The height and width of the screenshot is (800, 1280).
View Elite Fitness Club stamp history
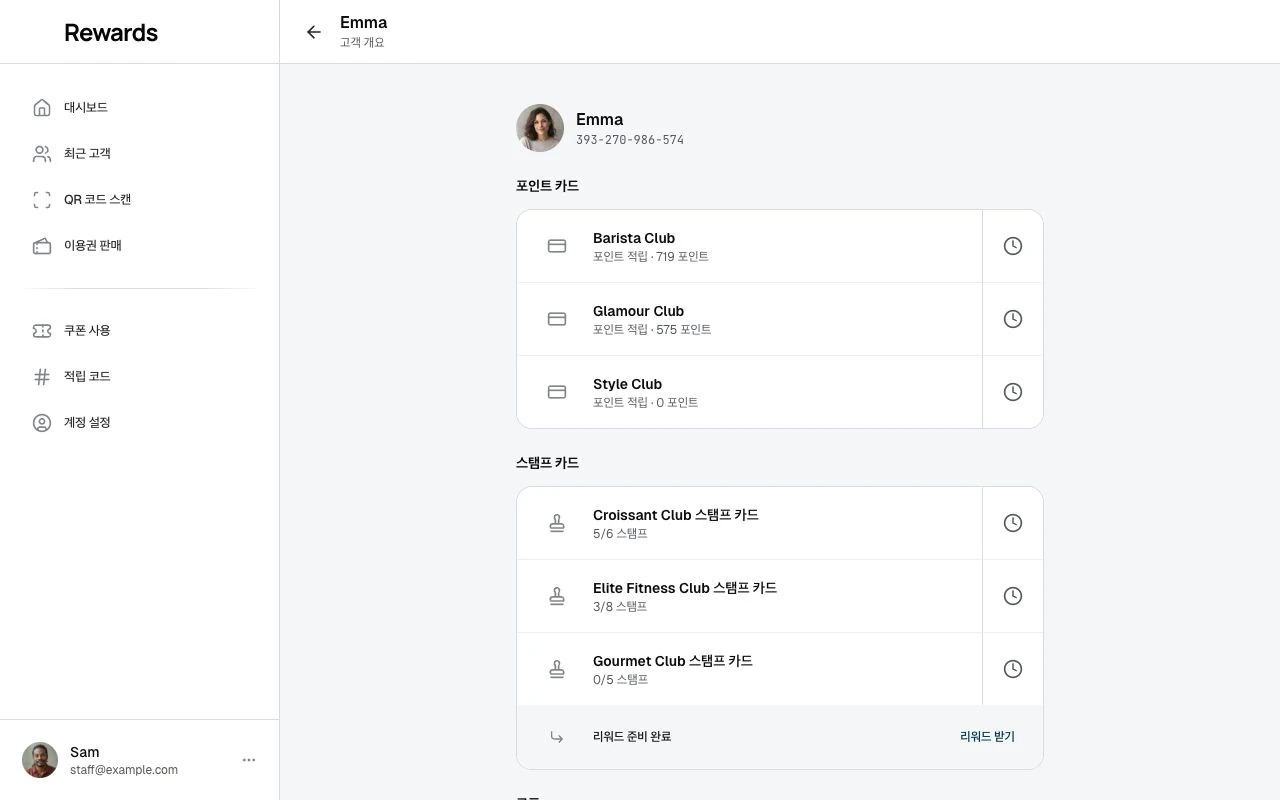1013,596
